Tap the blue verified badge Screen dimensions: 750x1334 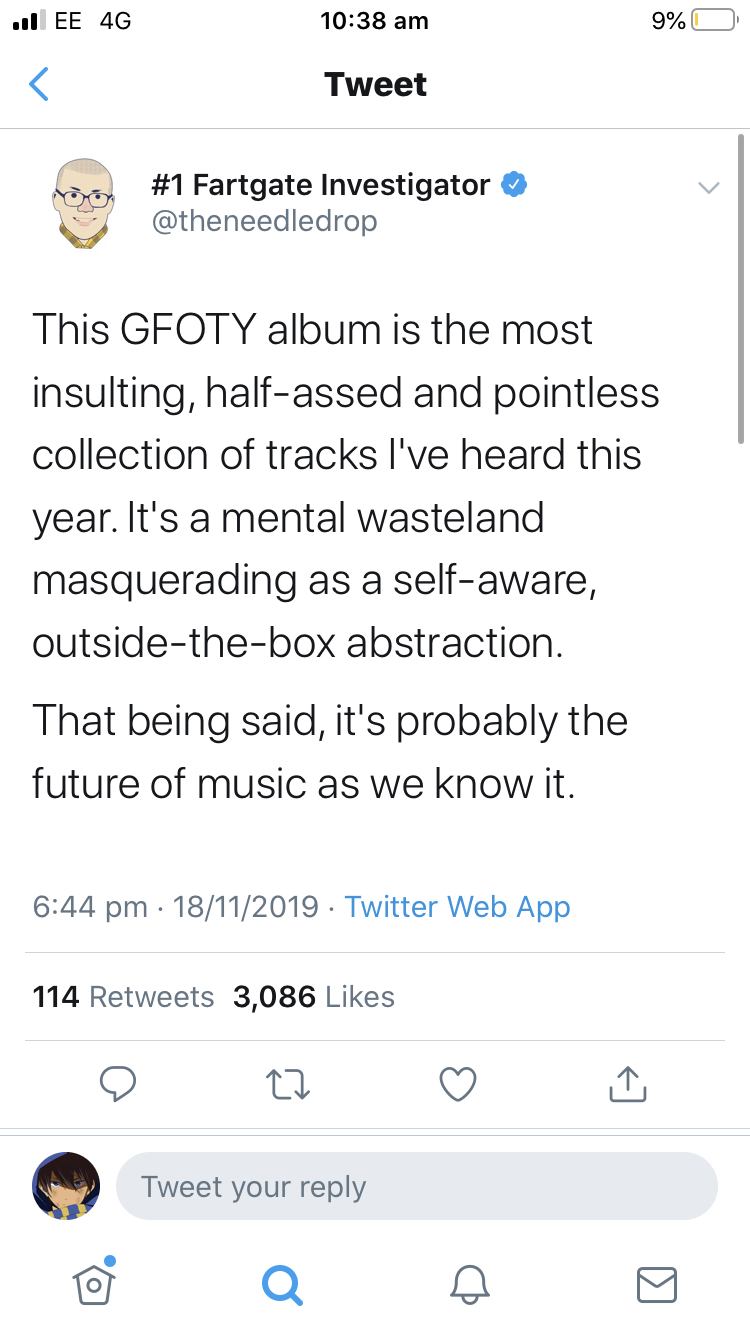(514, 185)
